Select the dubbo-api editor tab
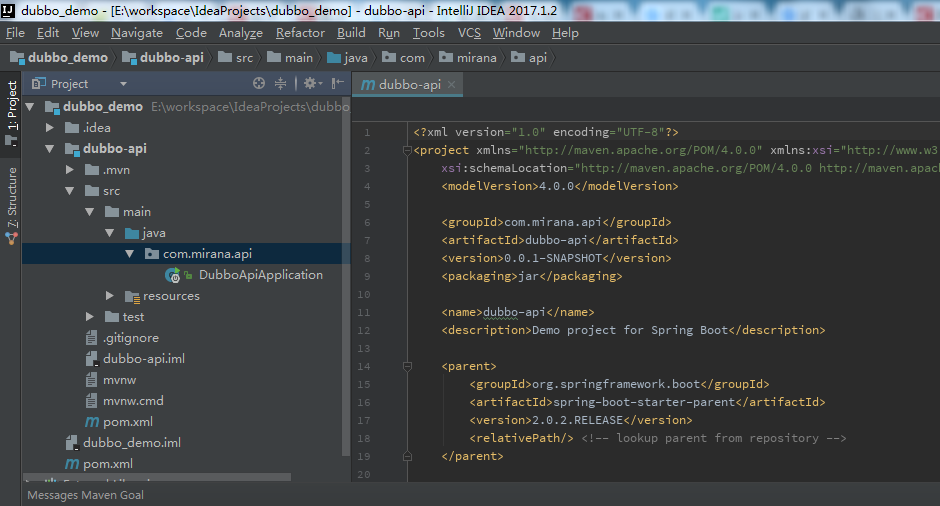Screen dimensions: 940x506 [x=408, y=85]
